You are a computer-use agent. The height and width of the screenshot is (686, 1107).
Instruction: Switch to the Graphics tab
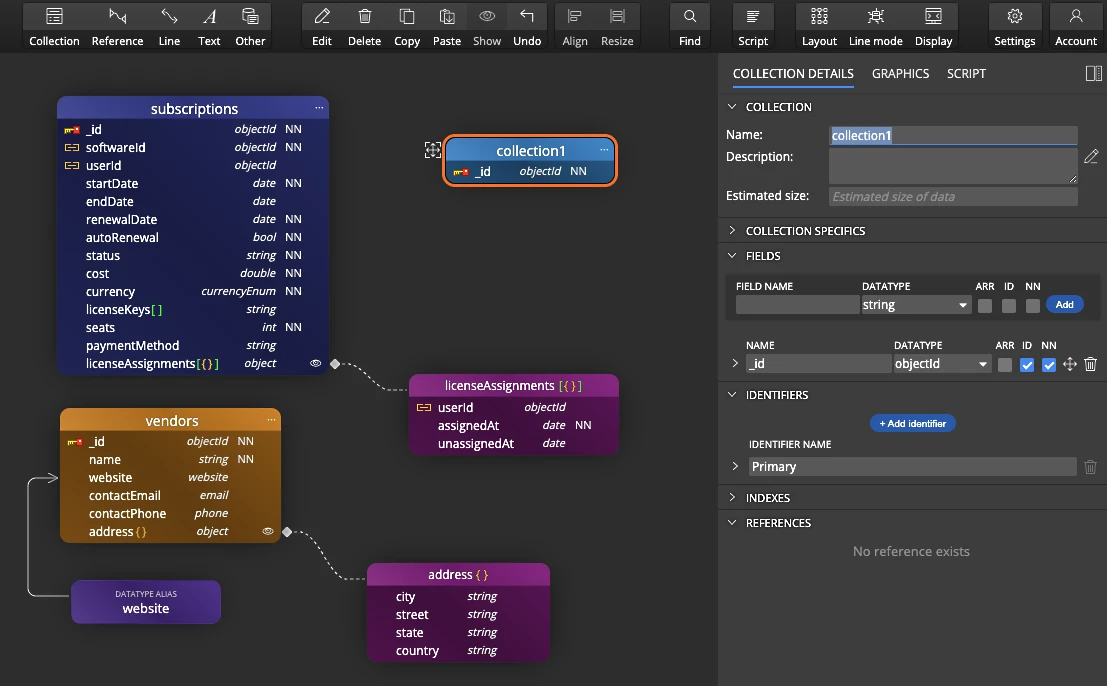900,74
